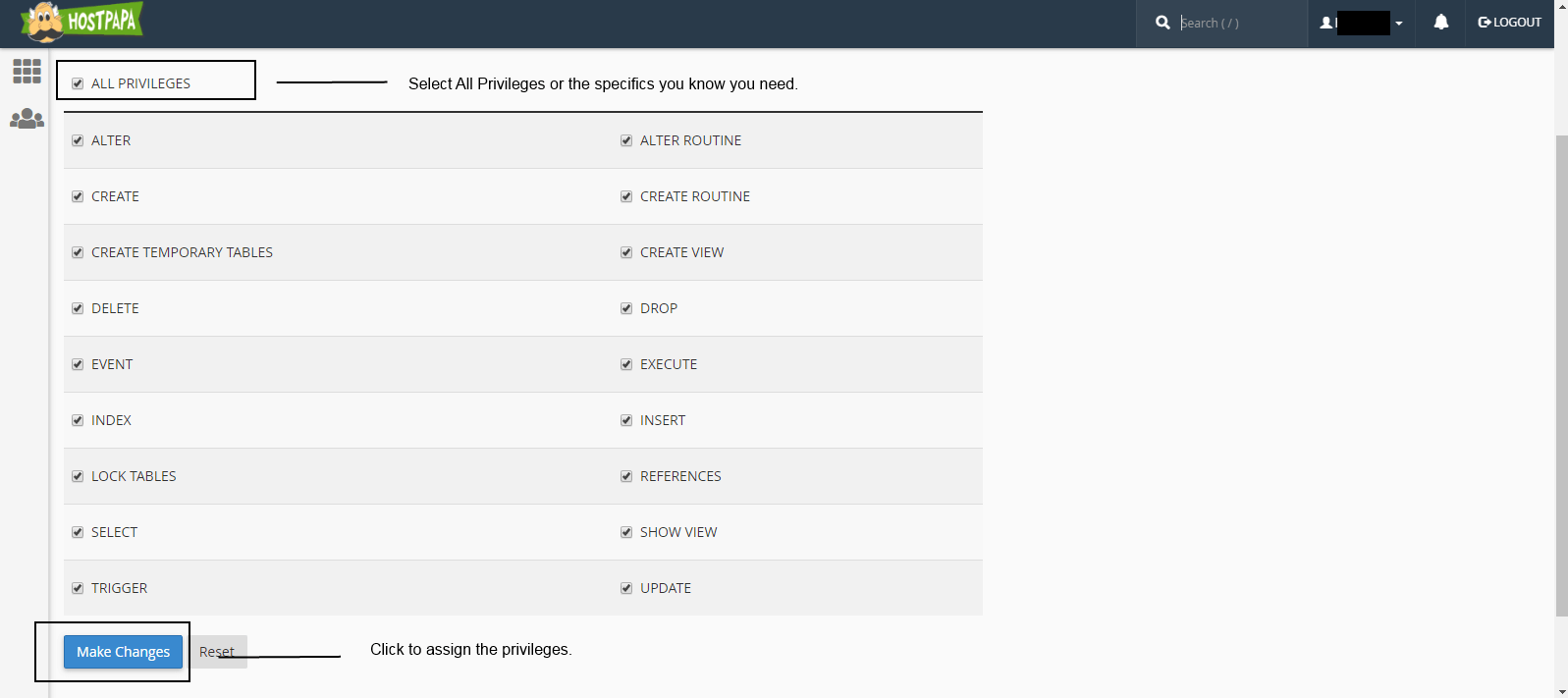This screenshot has height=698, width=1568.
Task: Toggle the CREATE VIEW checkbox
Action: tap(626, 252)
